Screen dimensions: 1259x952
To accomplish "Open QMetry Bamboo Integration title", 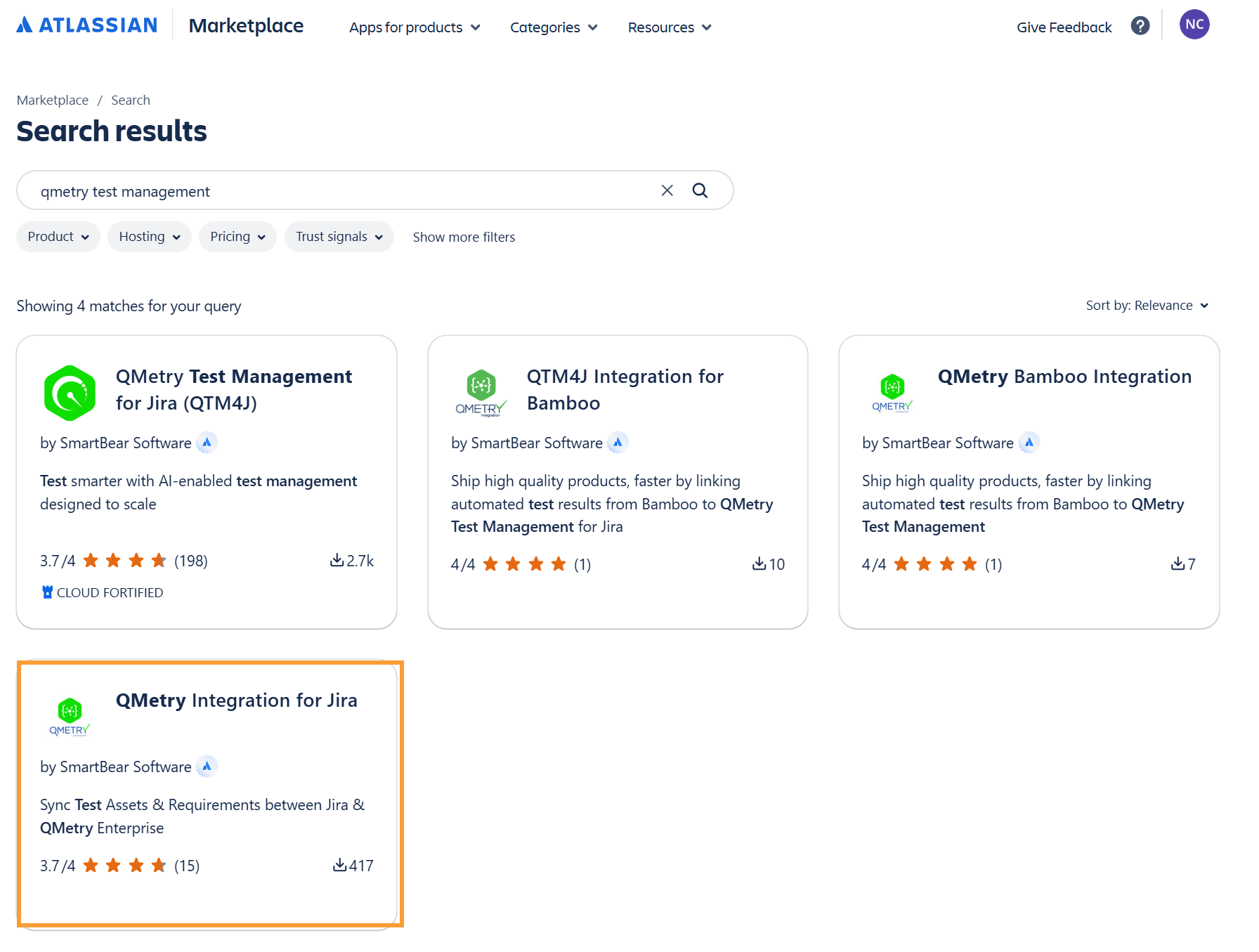I will pos(1064,377).
